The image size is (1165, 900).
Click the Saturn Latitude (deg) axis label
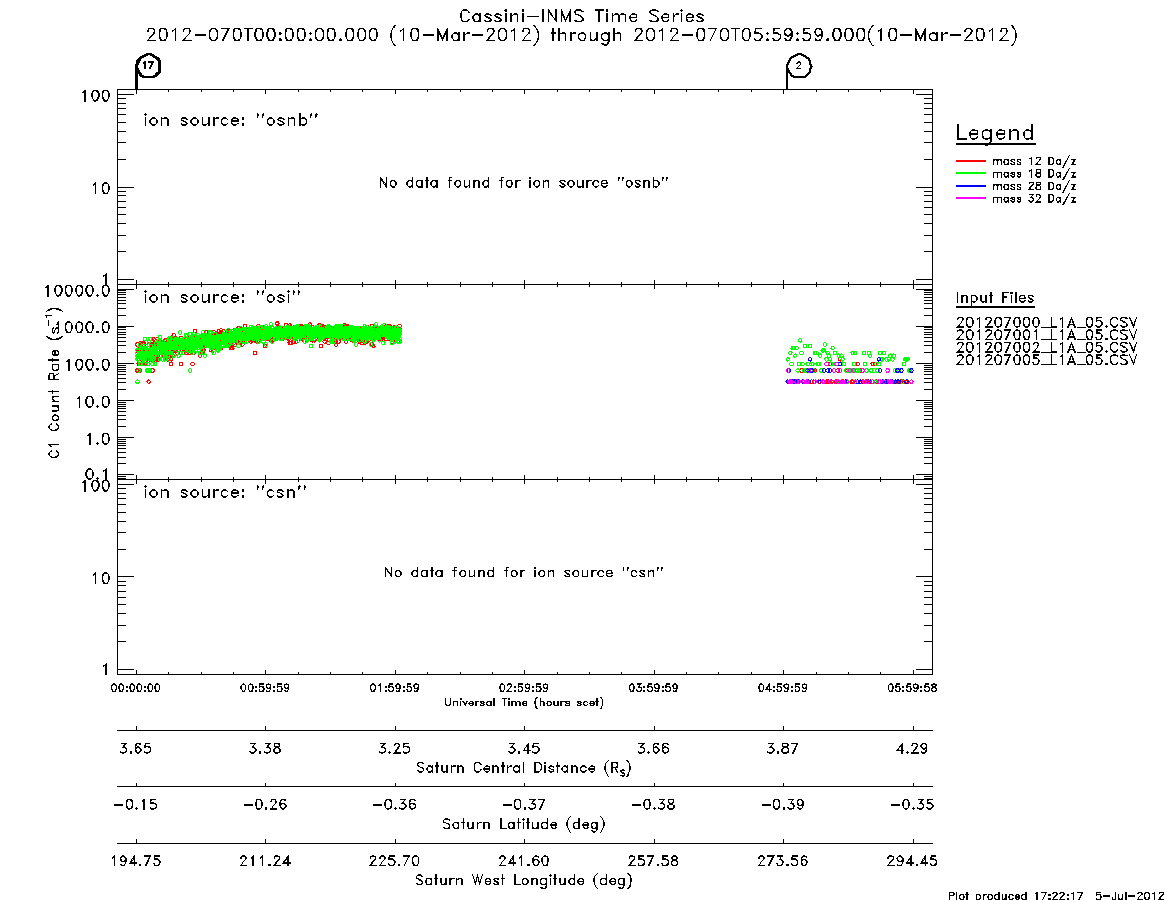tap(524, 824)
